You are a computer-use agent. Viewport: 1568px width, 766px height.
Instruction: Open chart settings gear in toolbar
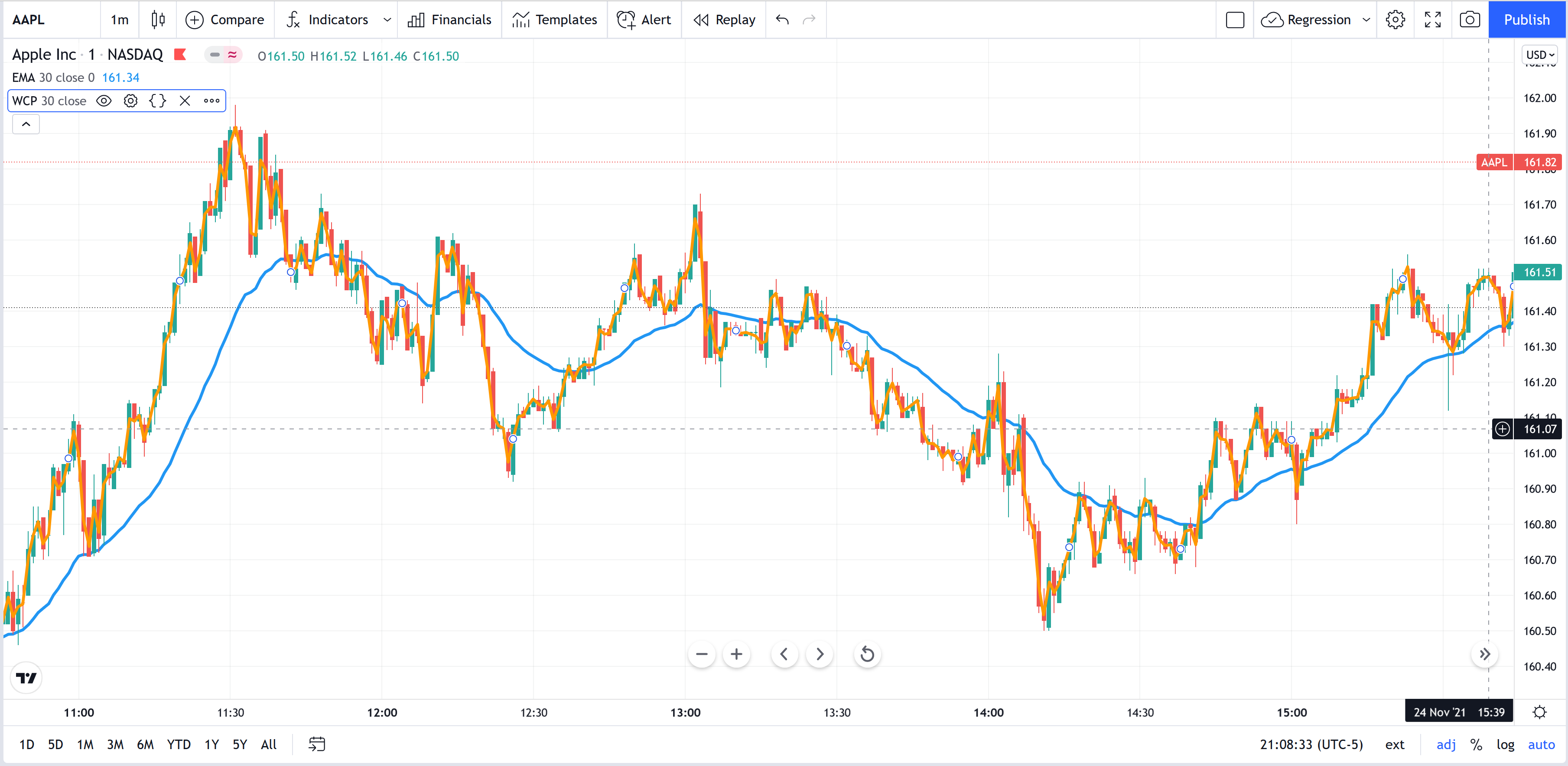pos(1396,19)
